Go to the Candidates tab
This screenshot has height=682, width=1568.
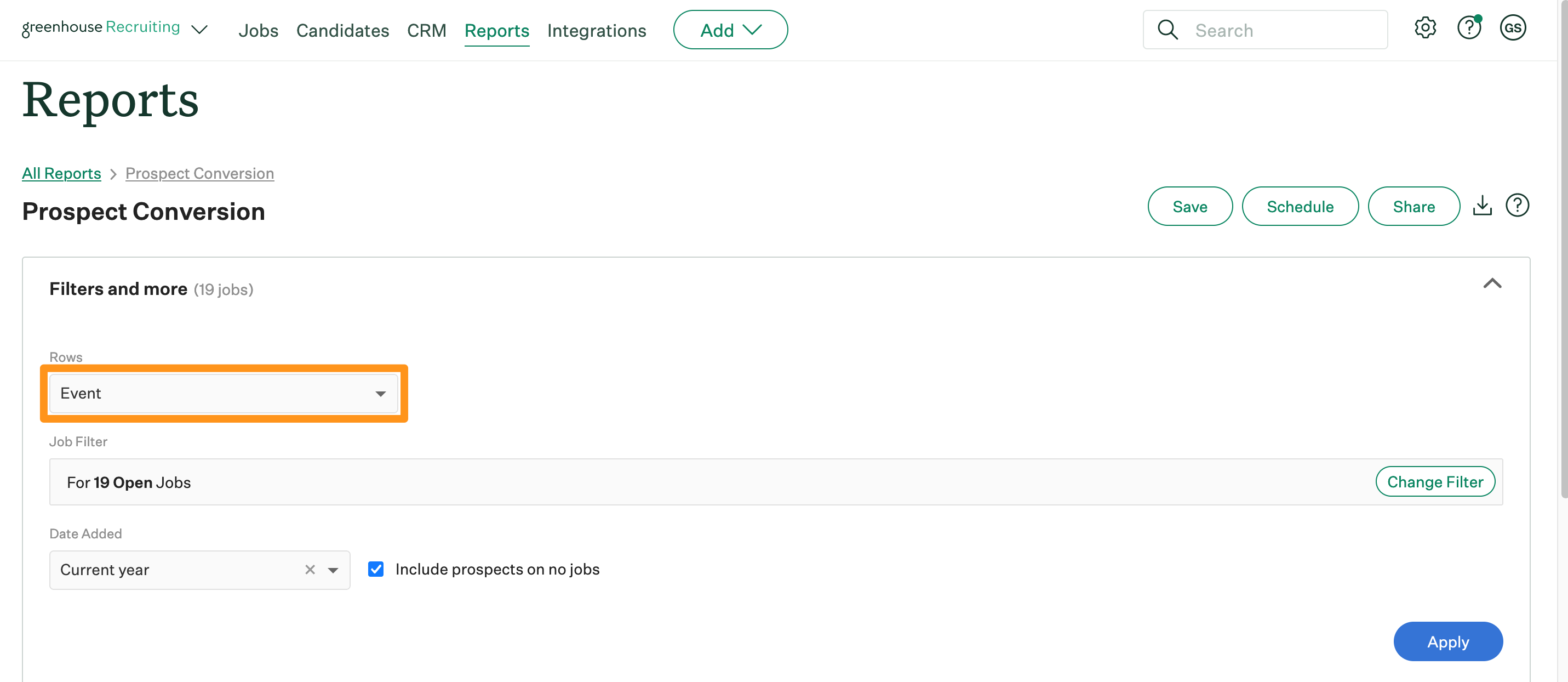pyautogui.click(x=342, y=31)
